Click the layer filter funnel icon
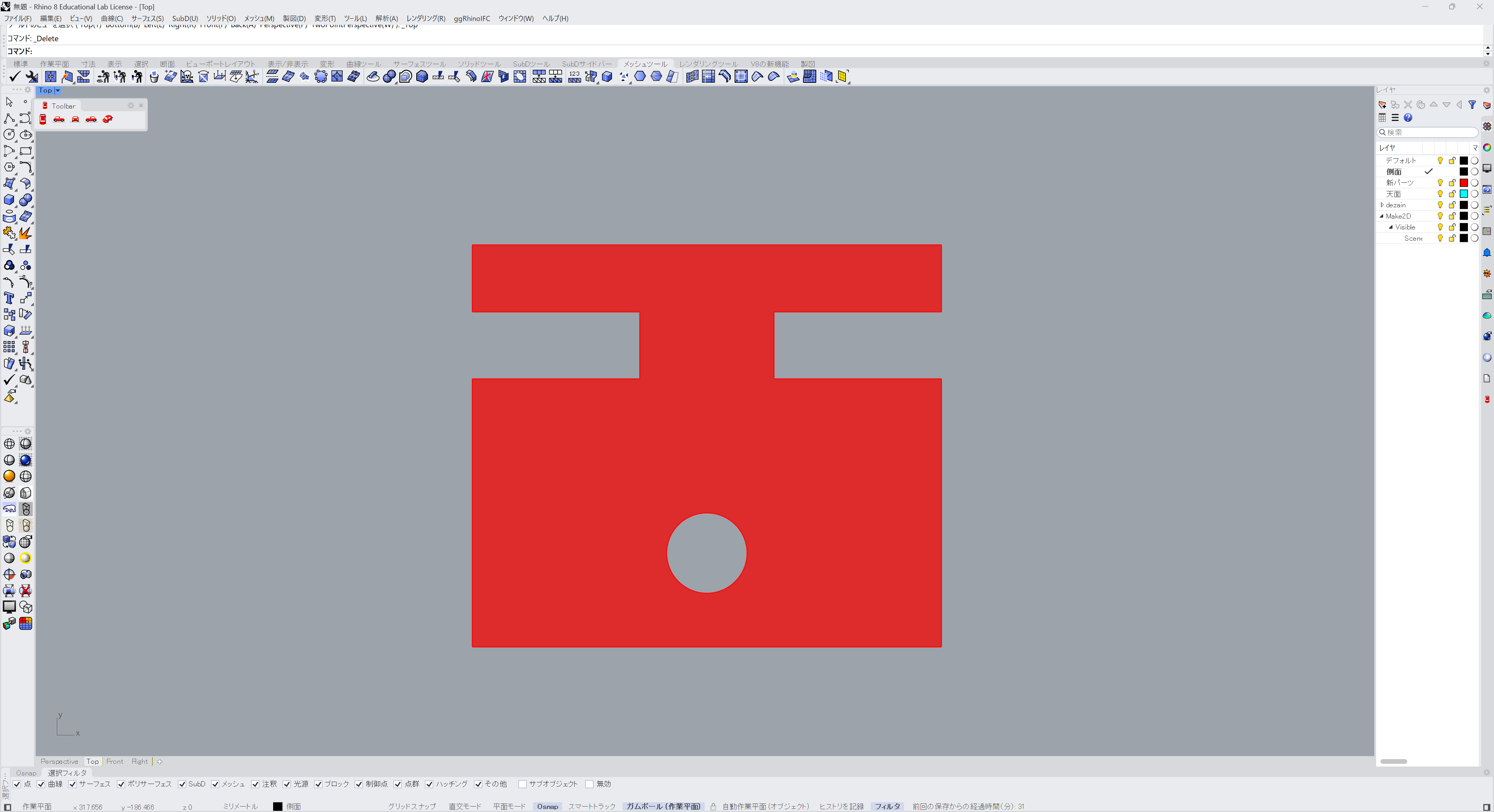This screenshot has width=1494, height=812. pyautogui.click(x=1472, y=105)
